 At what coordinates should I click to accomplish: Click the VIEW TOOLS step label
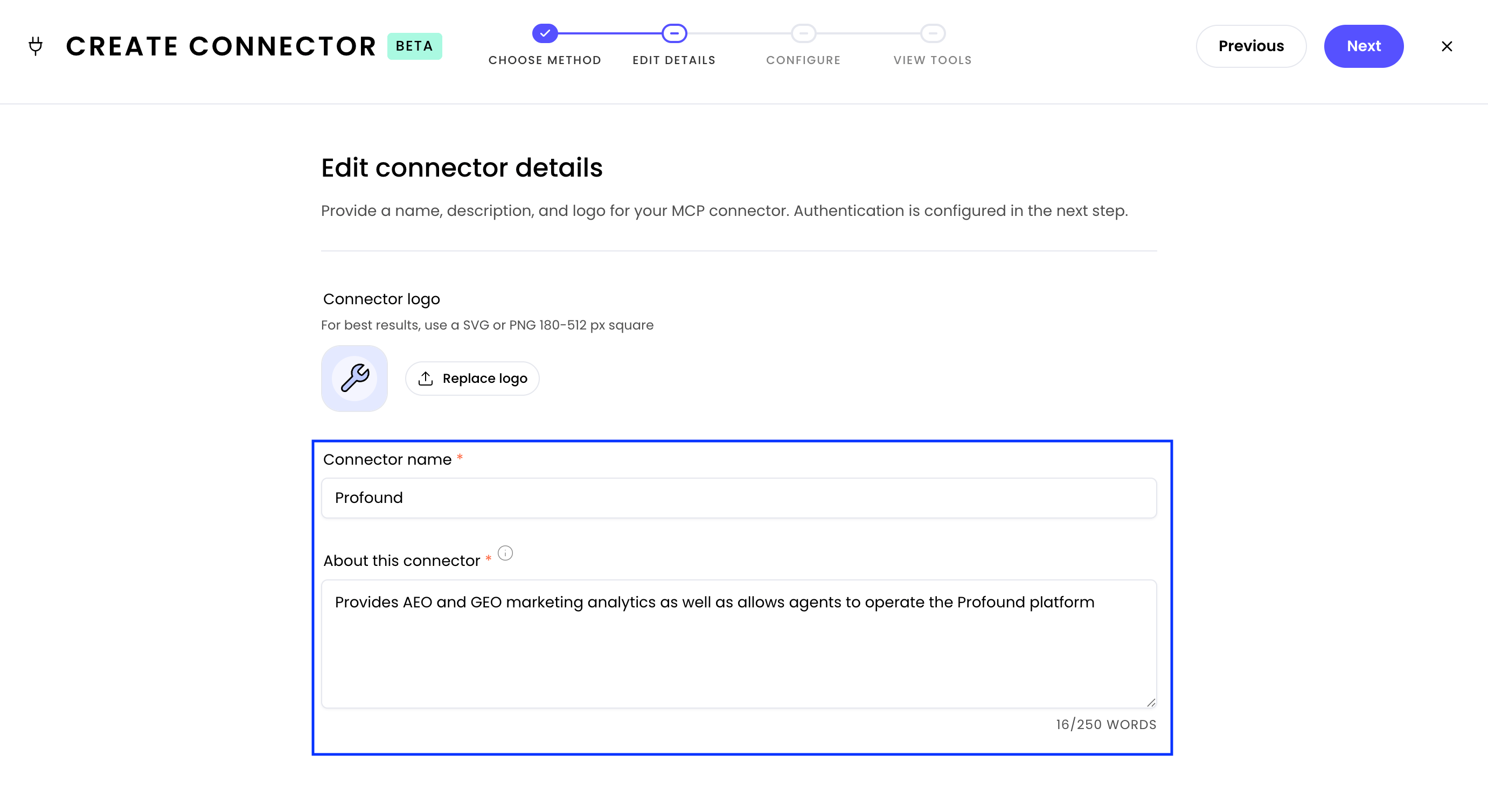click(x=933, y=60)
